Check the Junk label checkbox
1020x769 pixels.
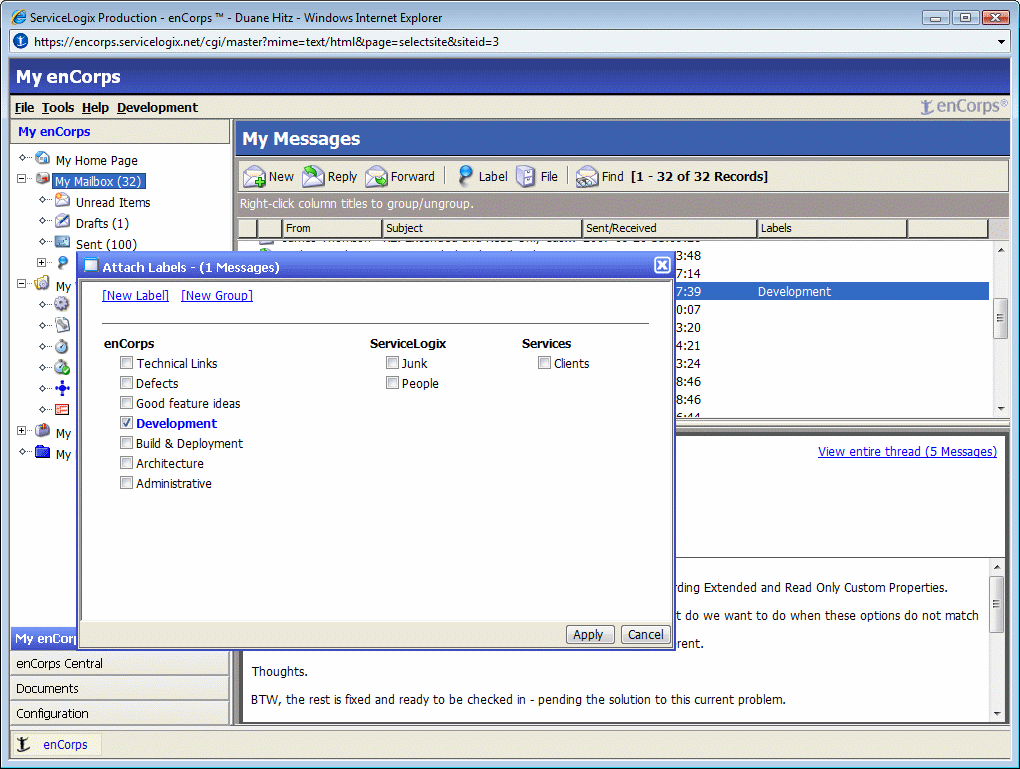point(392,362)
